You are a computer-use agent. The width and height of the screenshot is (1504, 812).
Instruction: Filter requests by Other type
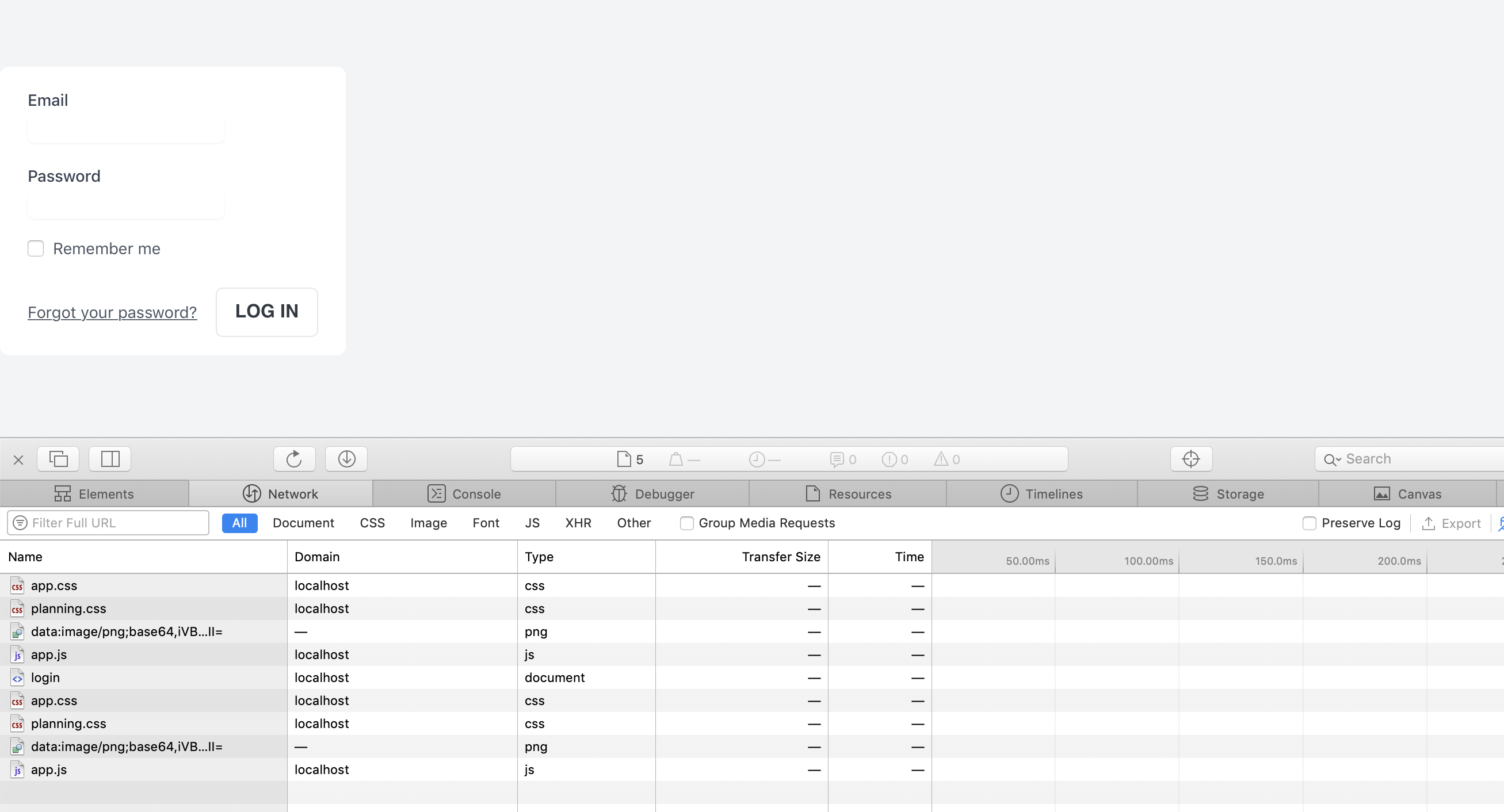(634, 523)
